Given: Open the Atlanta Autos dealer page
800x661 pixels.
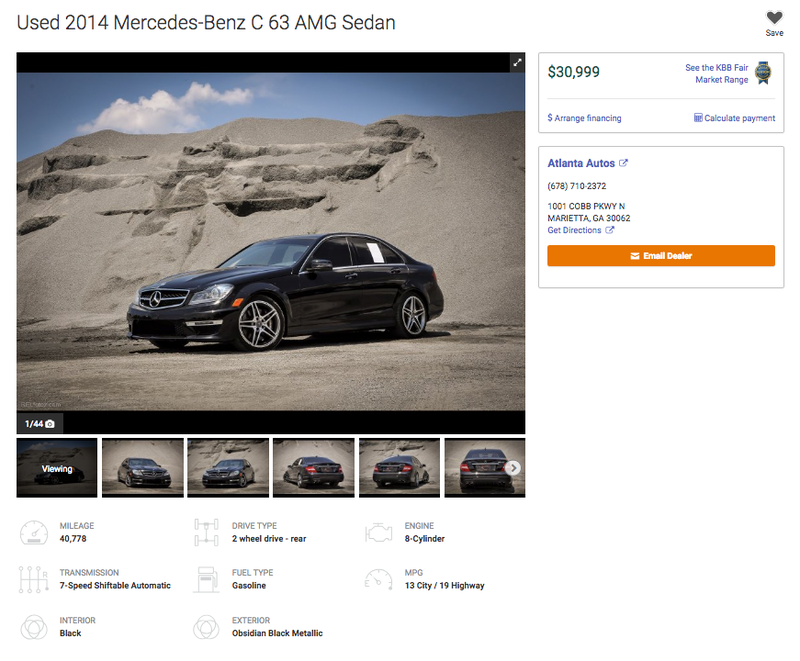Looking at the screenshot, I should point(581,163).
